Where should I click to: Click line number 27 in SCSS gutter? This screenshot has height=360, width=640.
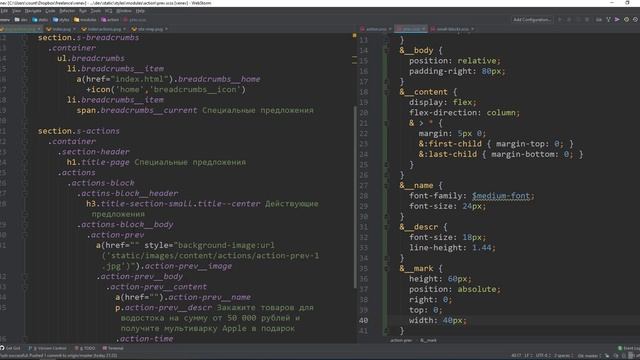point(364,186)
